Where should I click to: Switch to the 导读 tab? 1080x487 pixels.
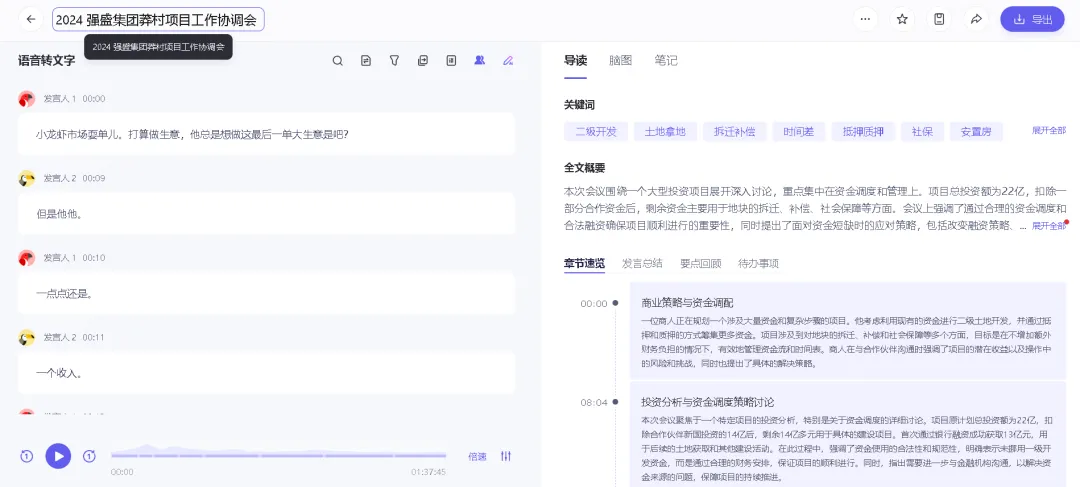(x=575, y=61)
